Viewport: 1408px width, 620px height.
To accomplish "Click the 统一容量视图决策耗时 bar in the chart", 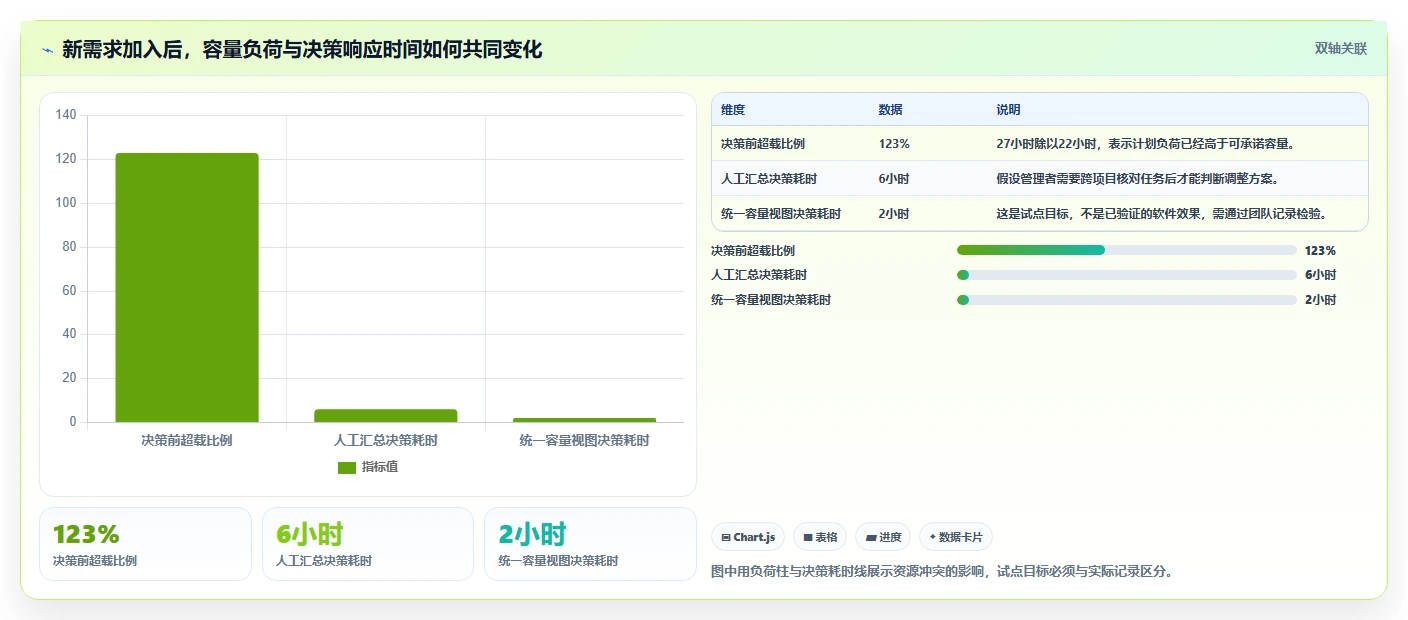I will coord(585,420).
